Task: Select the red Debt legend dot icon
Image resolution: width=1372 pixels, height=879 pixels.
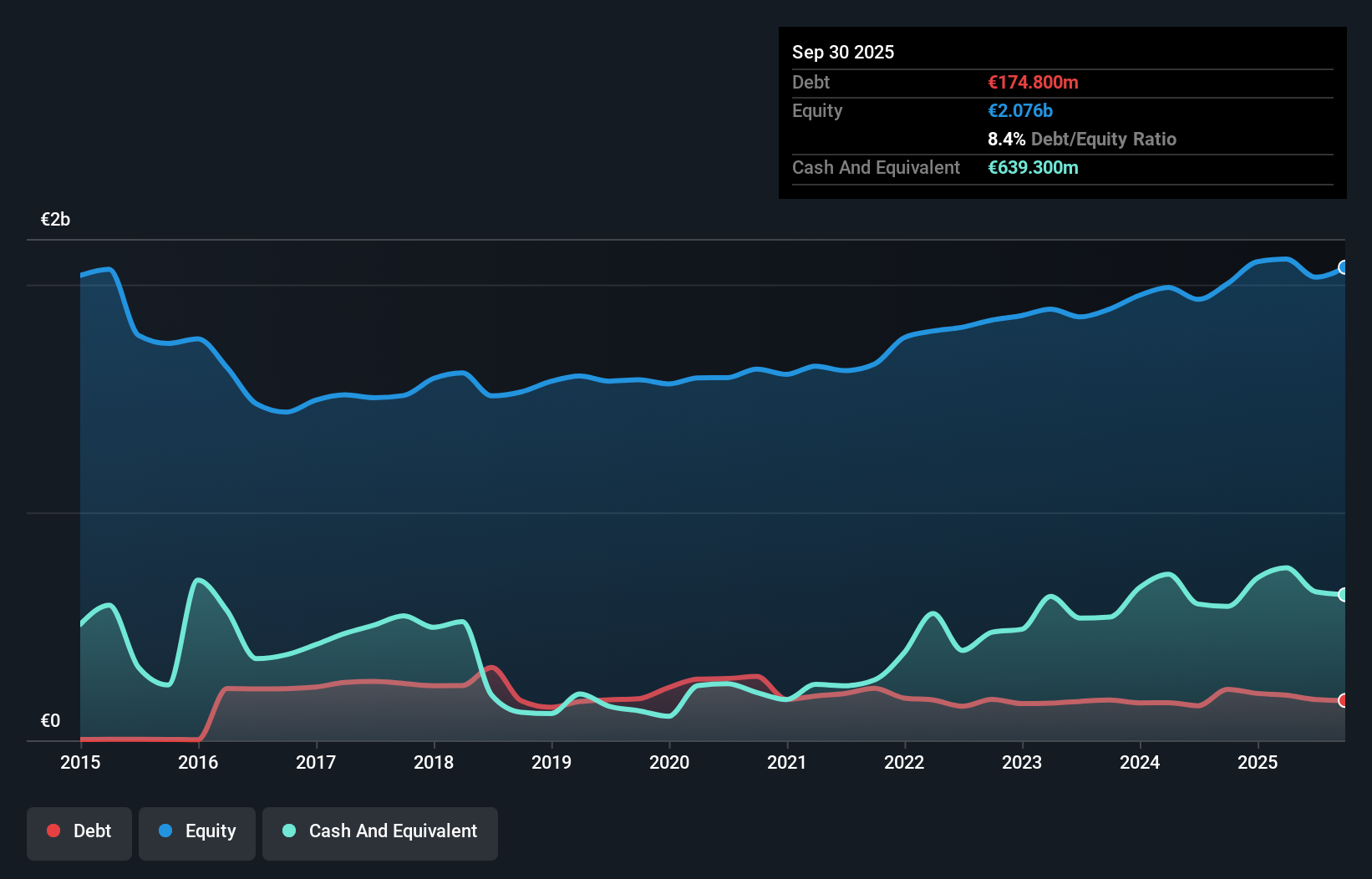Action: coord(52,831)
